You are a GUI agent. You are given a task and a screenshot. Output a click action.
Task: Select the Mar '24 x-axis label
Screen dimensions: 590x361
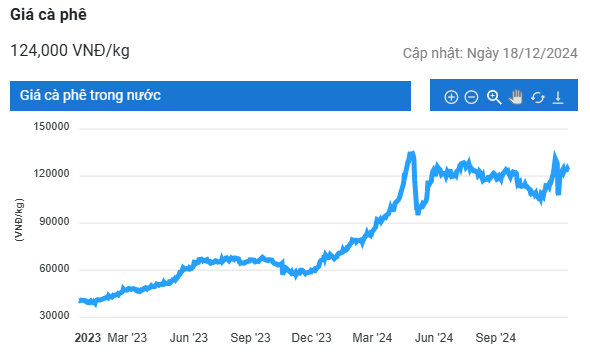(x=372, y=338)
